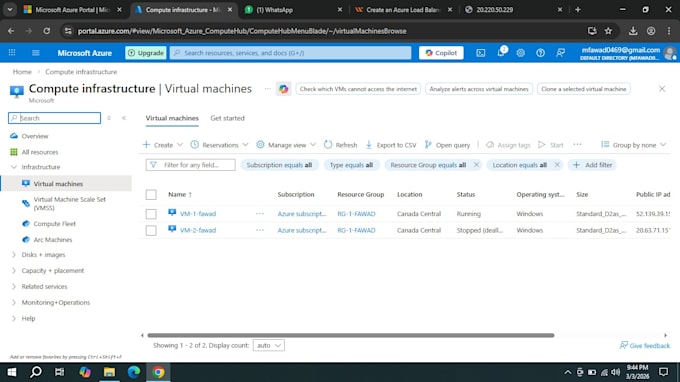Open Arc Machines in the sidebar
Viewport: 680px width, 382px height.
[53, 240]
